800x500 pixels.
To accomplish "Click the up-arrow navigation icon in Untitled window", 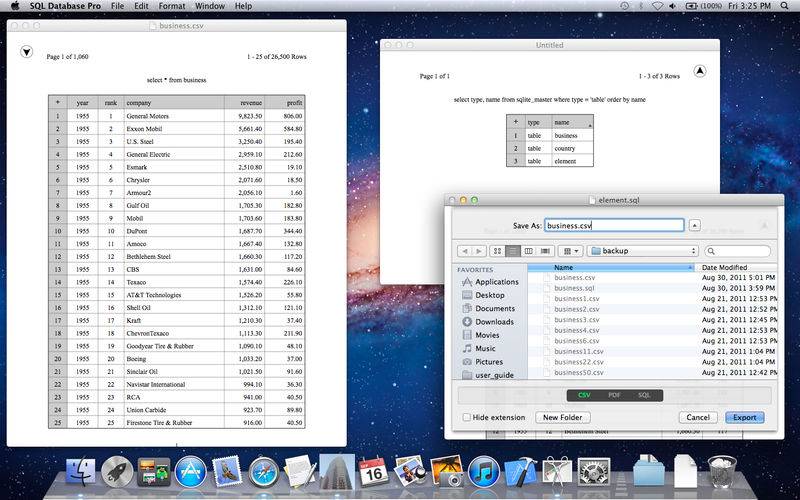I will 700,71.
